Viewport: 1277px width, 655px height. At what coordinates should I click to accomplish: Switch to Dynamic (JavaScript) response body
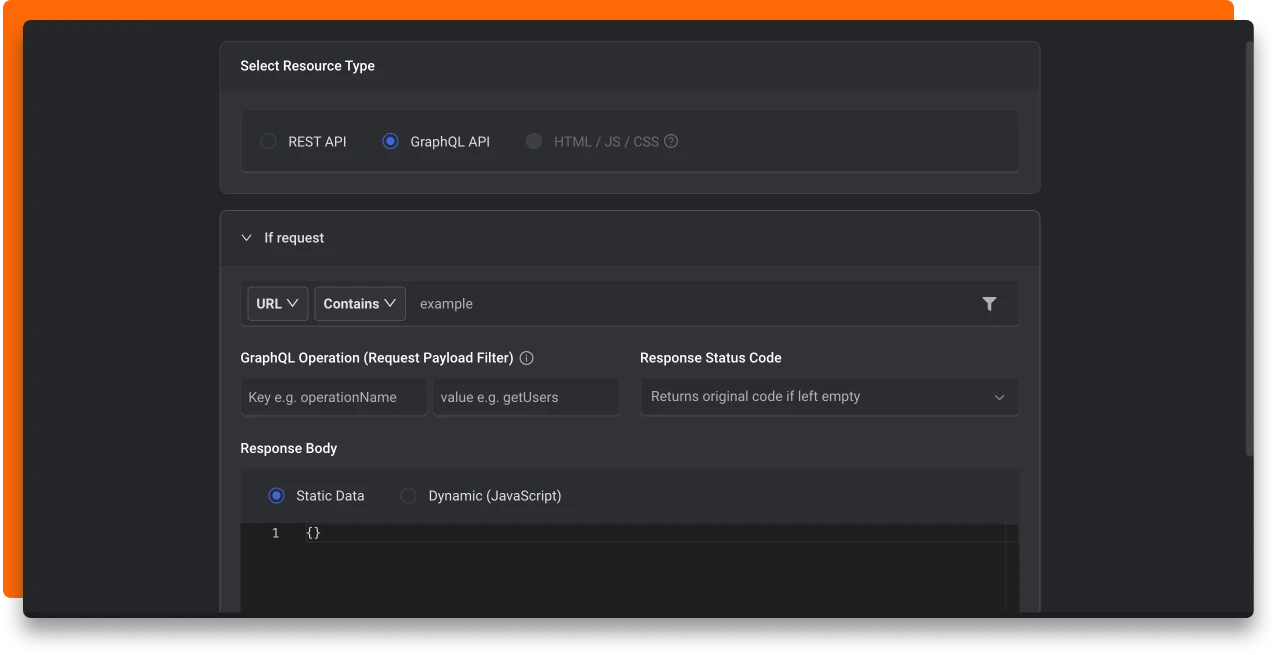point(408,496)
